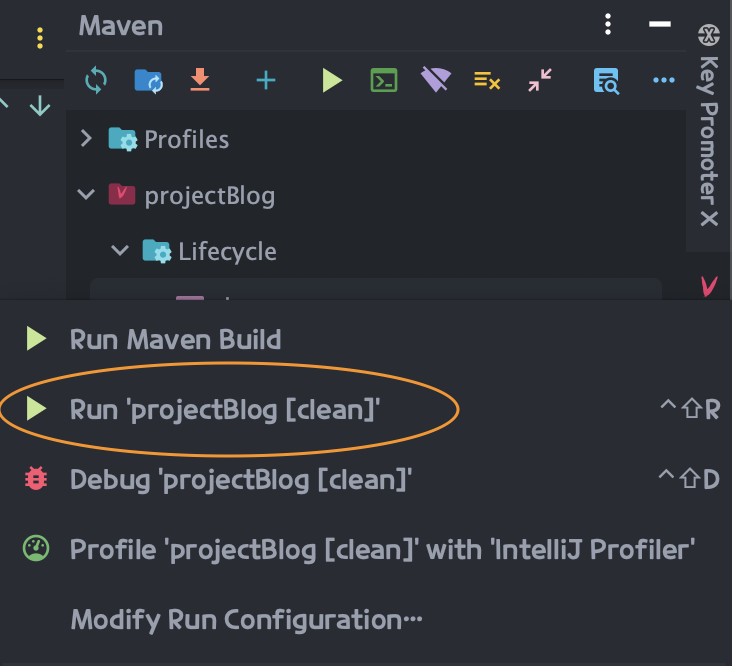
Task: Choose Run Maven Build menu entry
Action: pos(366,339)
